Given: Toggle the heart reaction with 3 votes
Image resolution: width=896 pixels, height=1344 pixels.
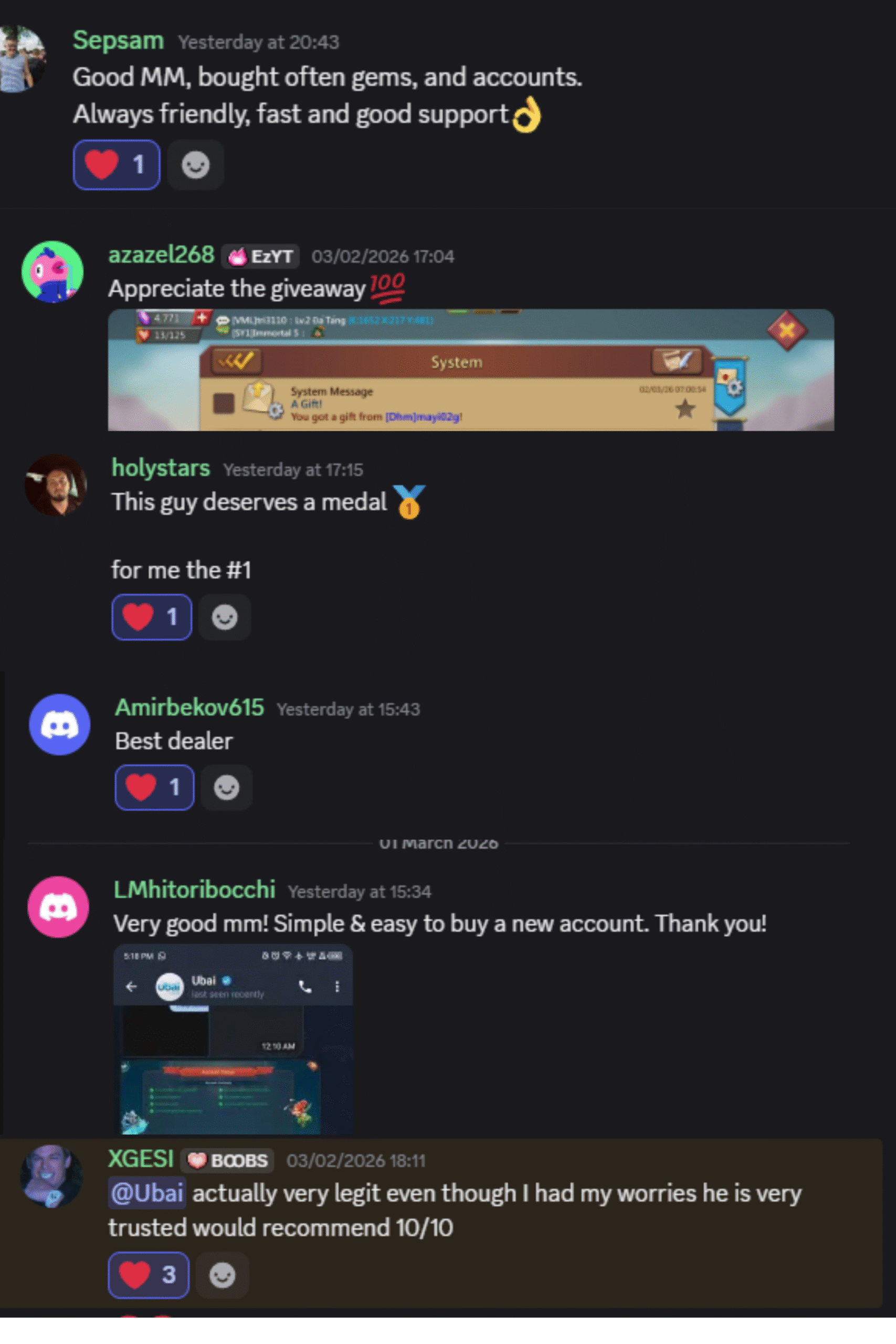Looking at the screenshot, I should point(149,1275).
